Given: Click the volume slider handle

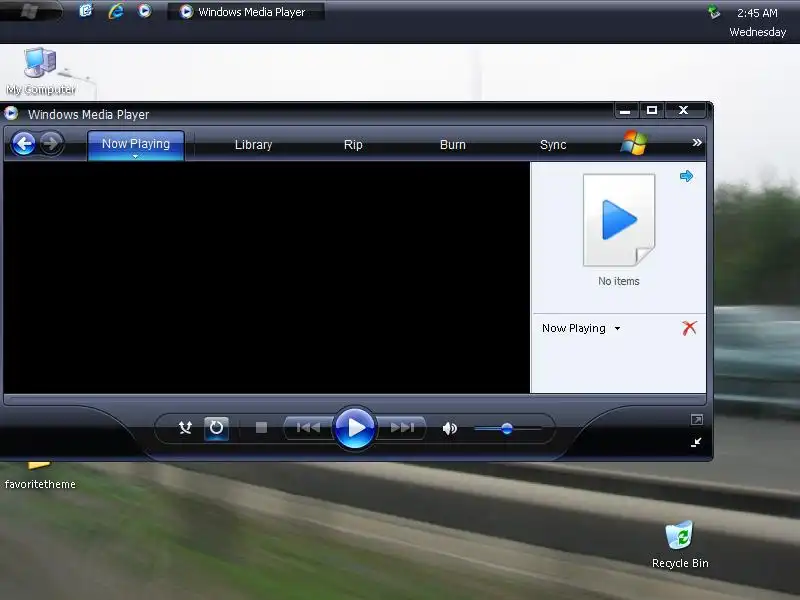Looking at the screenshot, I should [x=507, y=429].
